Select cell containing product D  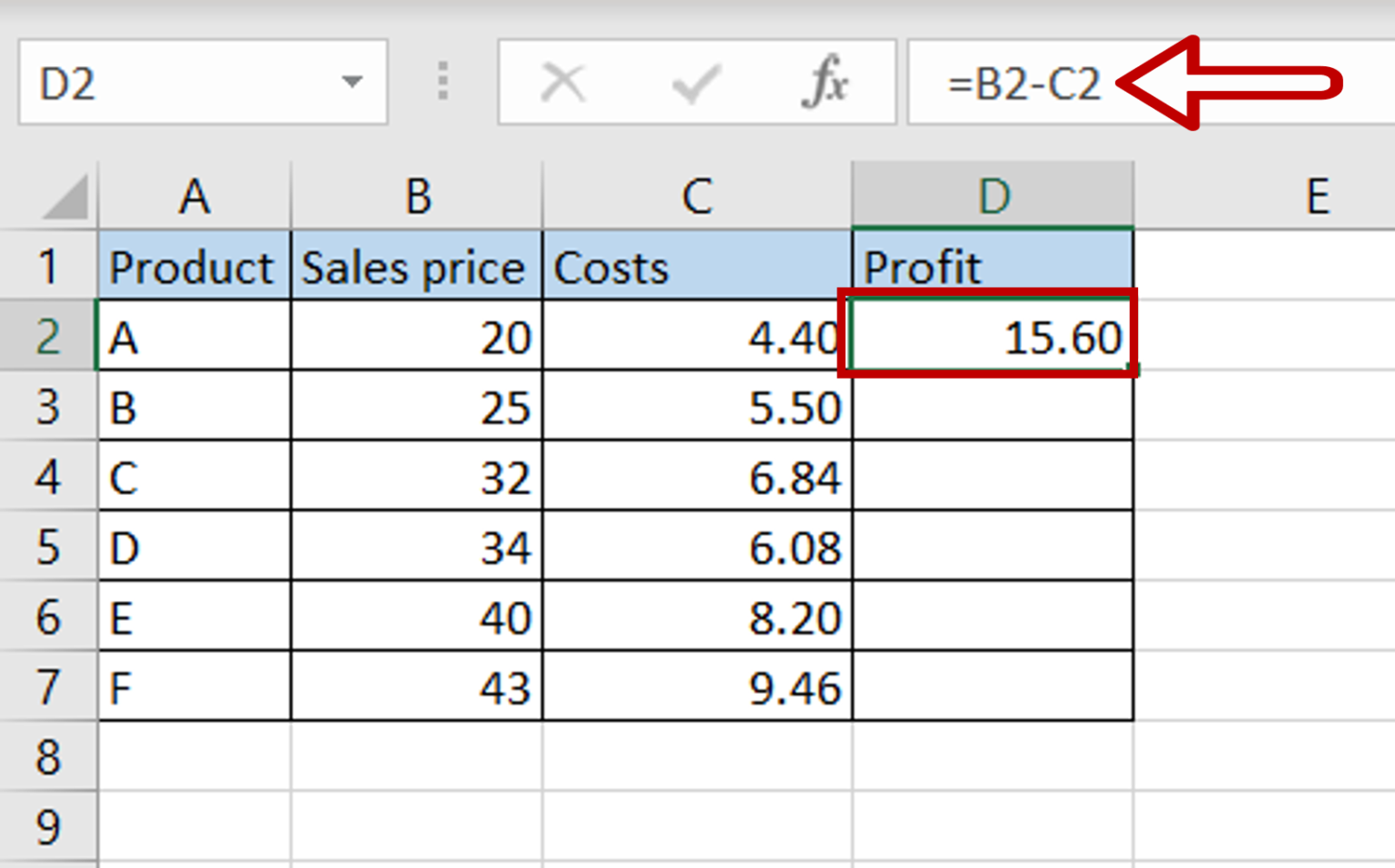point(194,546)
